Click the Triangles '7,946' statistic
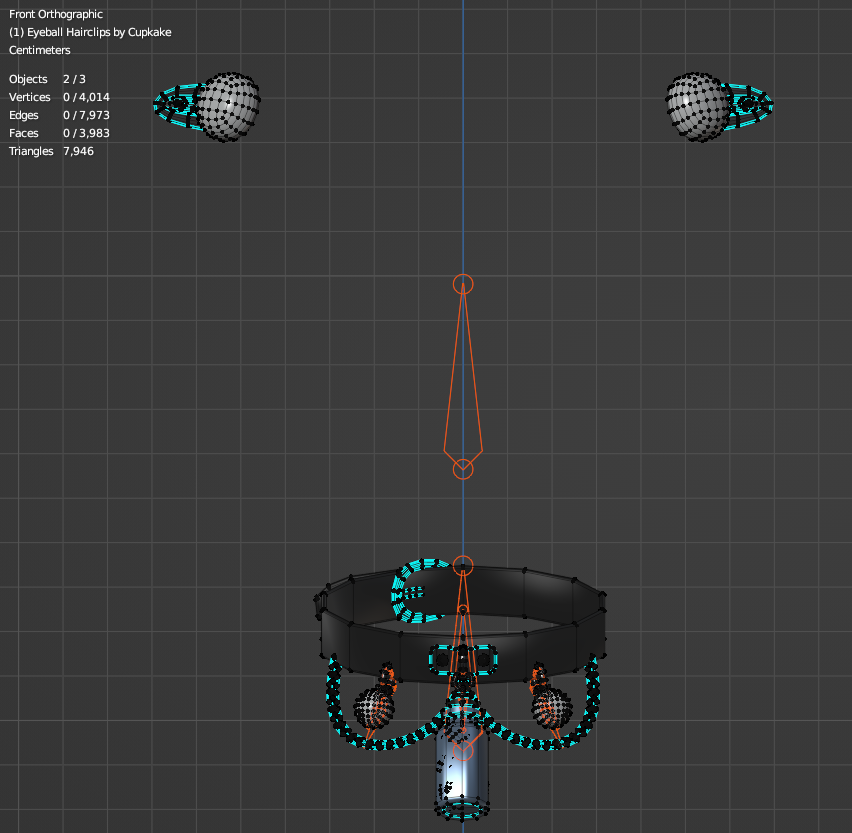Viewport: 852px width, 833px height. click(78, 151)
